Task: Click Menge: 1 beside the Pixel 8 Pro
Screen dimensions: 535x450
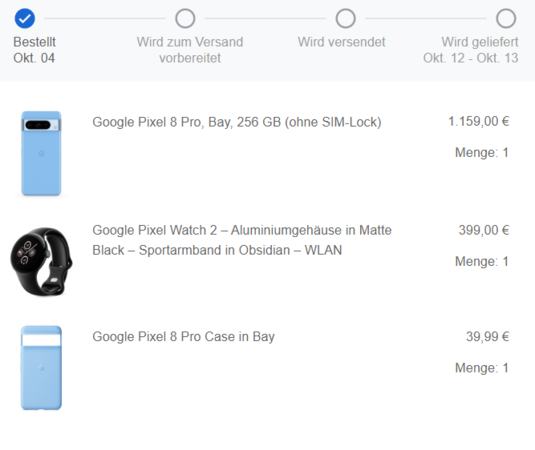Action: (482, 153)
